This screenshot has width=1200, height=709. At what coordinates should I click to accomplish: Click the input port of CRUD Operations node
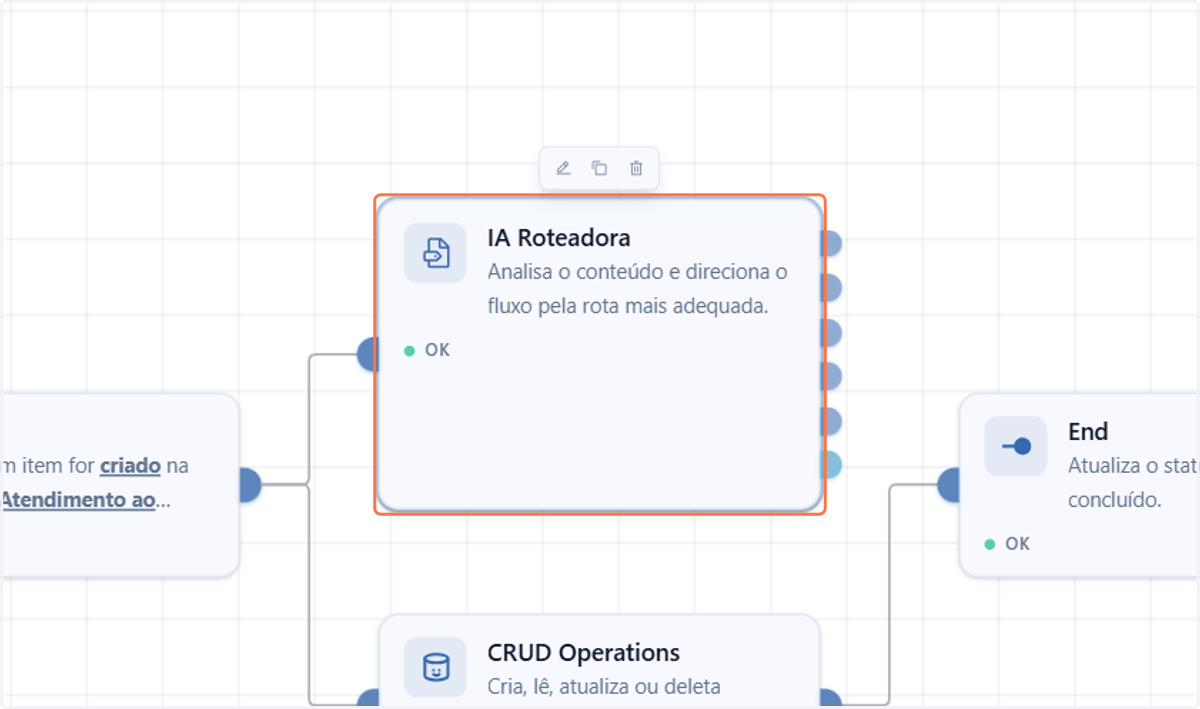[368, 699]
